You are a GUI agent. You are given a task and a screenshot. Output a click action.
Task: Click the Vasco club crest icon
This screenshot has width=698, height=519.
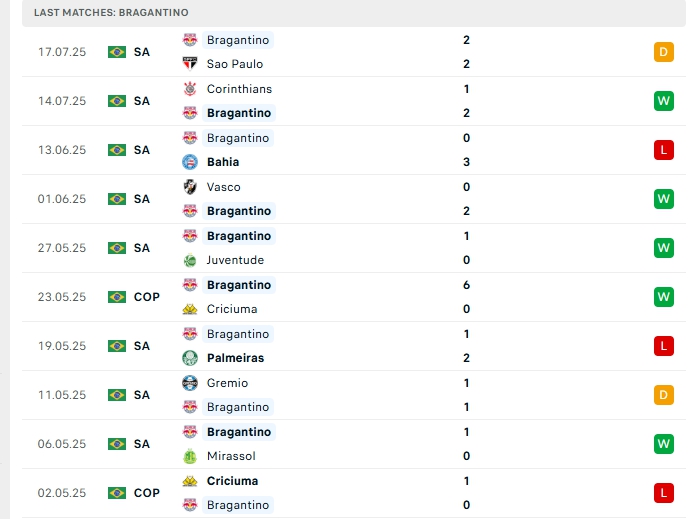click(x=190, y=187)
